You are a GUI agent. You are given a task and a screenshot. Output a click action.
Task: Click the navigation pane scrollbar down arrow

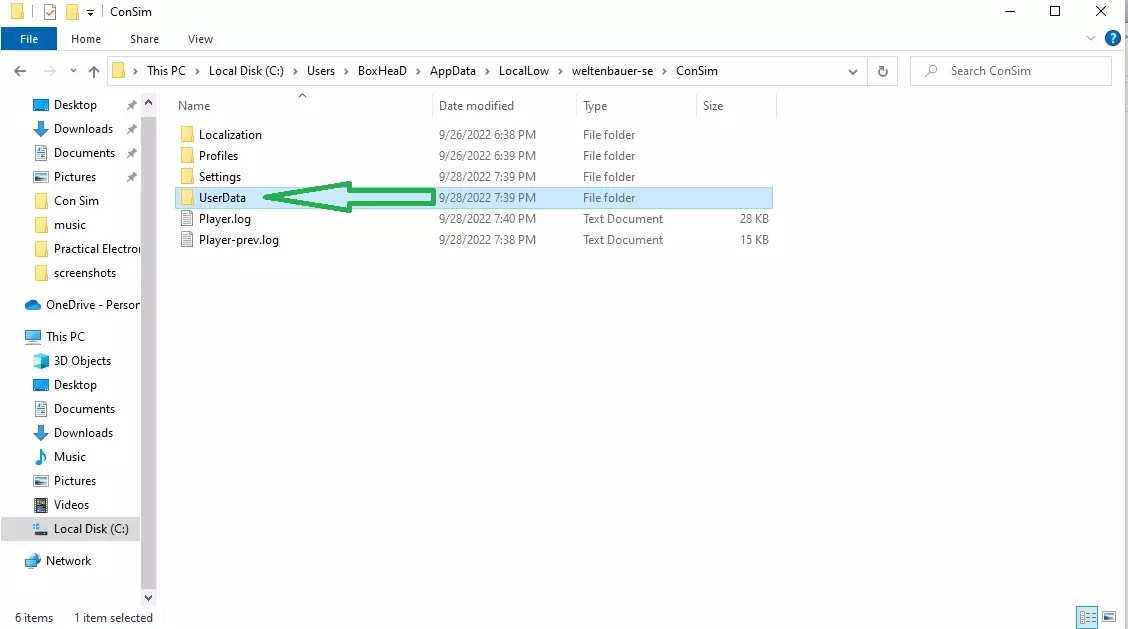[x=148, y=597]
